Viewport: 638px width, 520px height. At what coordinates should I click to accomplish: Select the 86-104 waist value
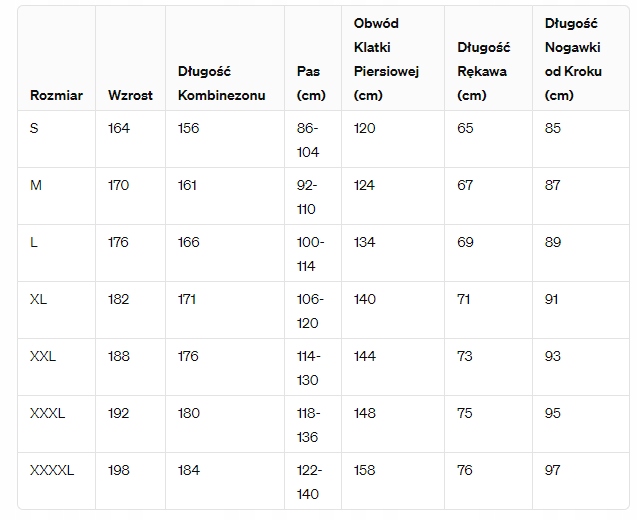(x=308, y=140)
